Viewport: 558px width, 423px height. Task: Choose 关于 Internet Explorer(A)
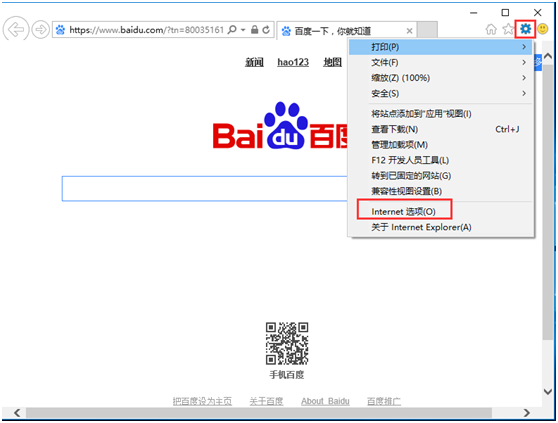440,227
